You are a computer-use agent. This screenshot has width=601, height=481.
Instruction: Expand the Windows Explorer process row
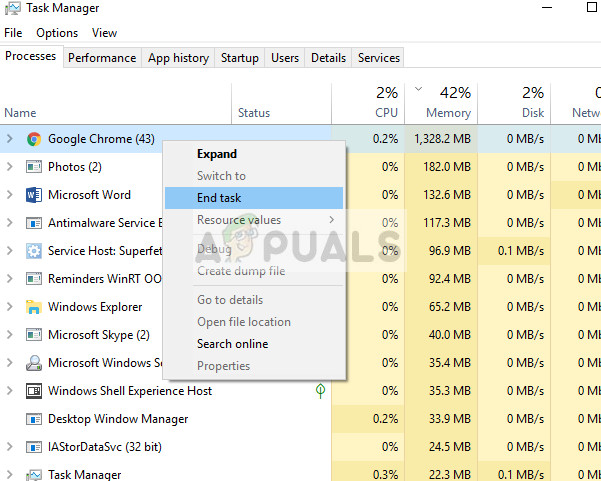tap(10, 307)
